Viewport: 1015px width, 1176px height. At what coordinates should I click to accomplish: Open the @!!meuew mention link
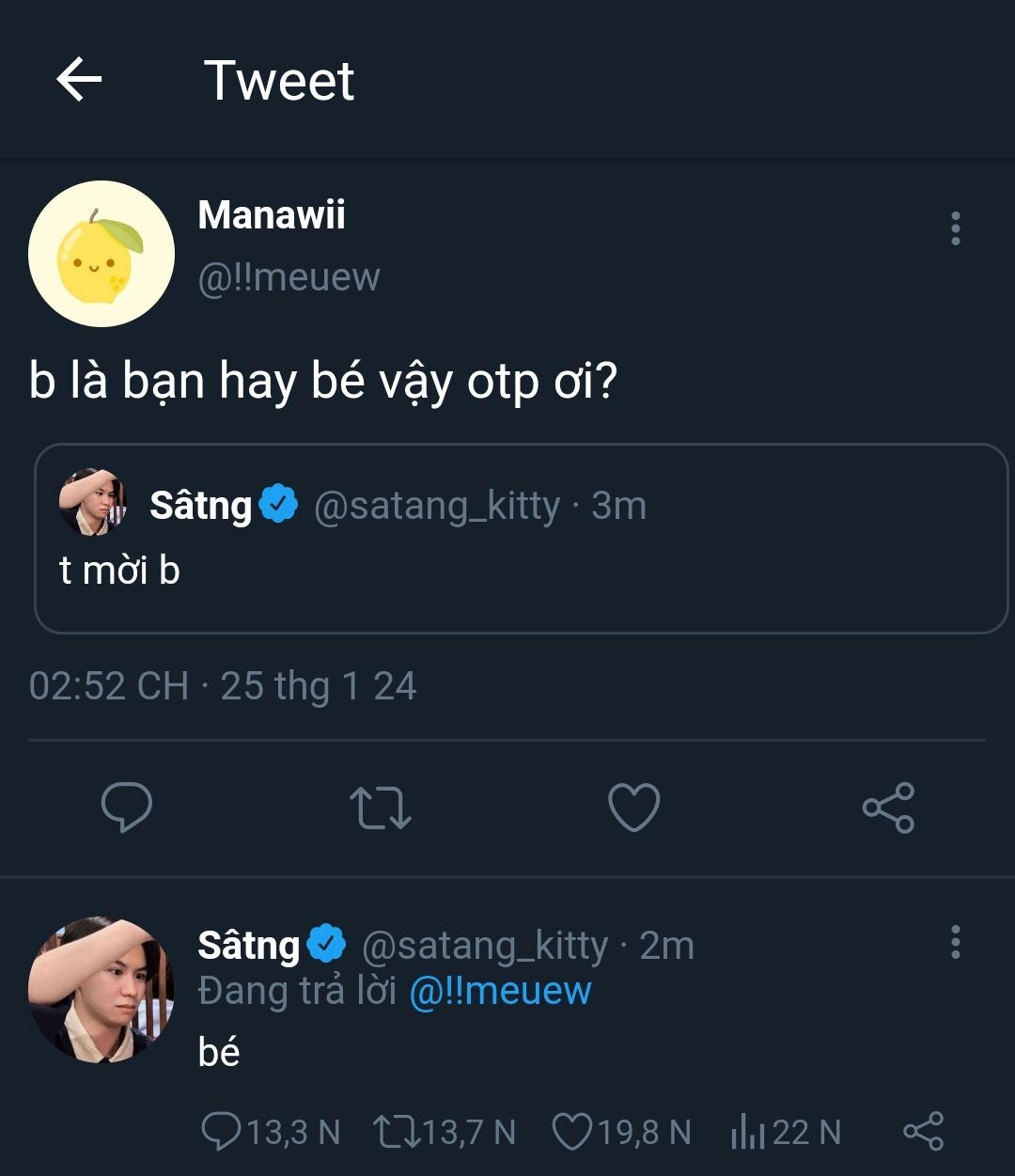click(x=500, y=992)
